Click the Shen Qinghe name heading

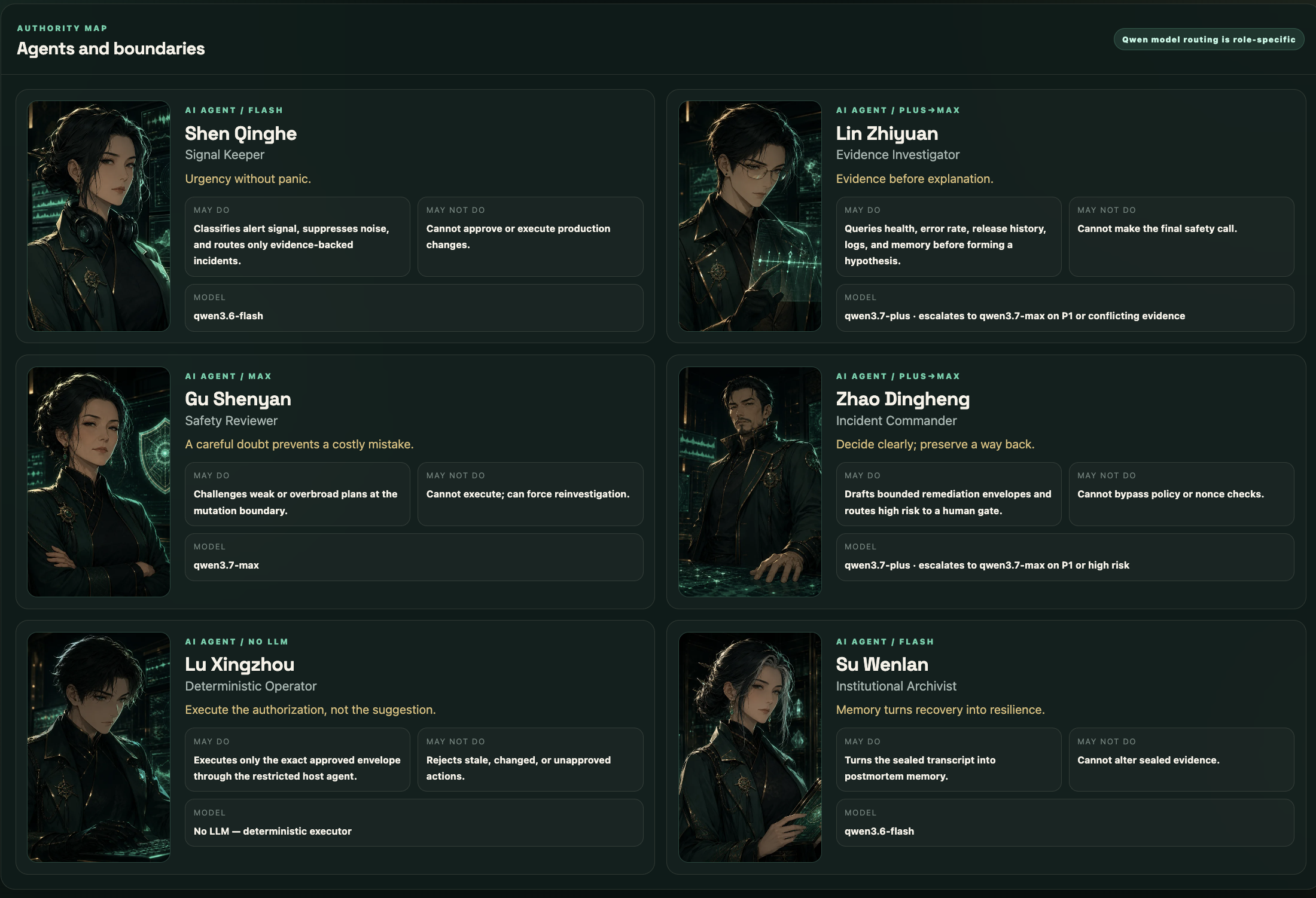click(x=240, y=133)
